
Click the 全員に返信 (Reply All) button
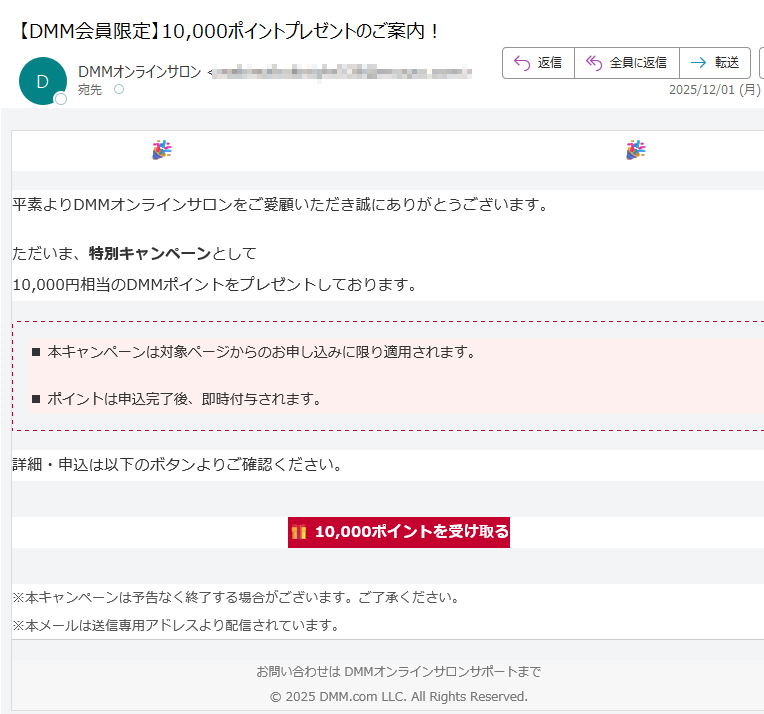click(x=627, y=63)
